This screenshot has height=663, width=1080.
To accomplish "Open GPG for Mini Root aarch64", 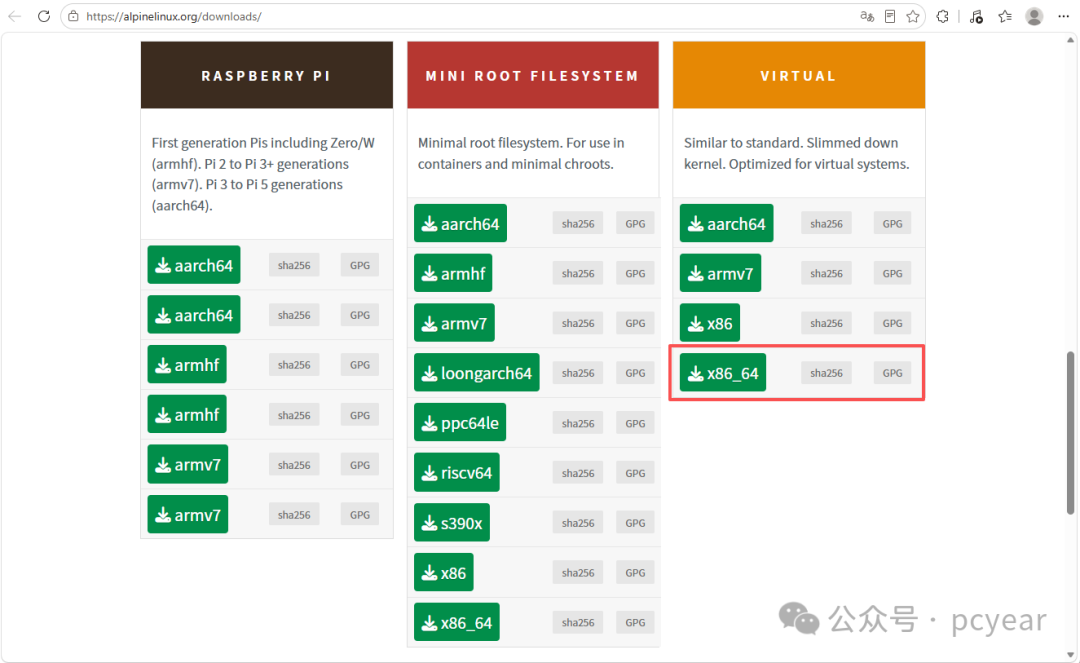I will (635, 223).
